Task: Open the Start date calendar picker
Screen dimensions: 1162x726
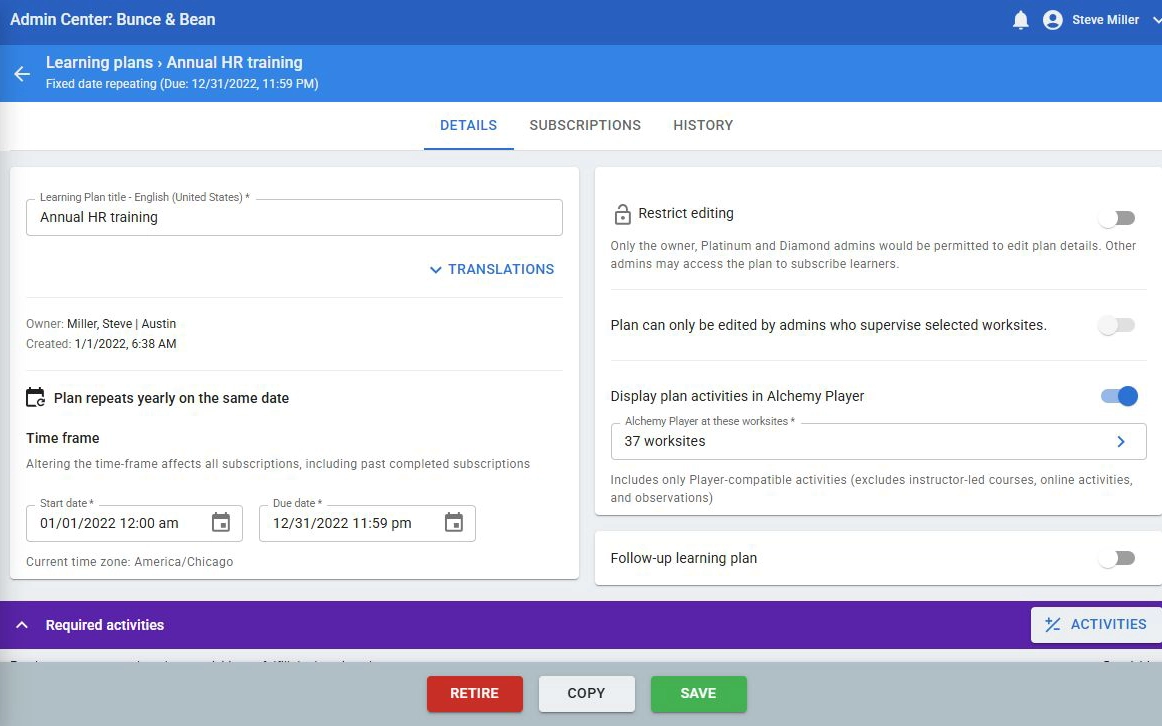Action: [x=221, y=522]
